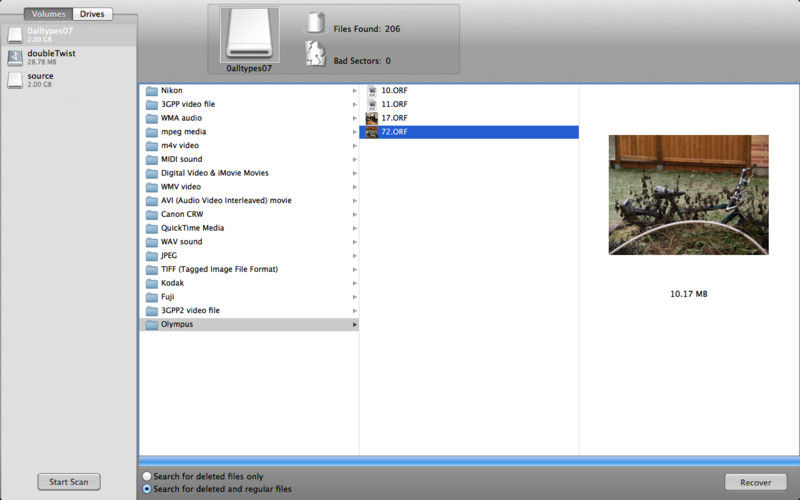800x500 pixels.
Task: Select the 17.ORF file thumbnail icon
Action: click(x=372, y=118)
